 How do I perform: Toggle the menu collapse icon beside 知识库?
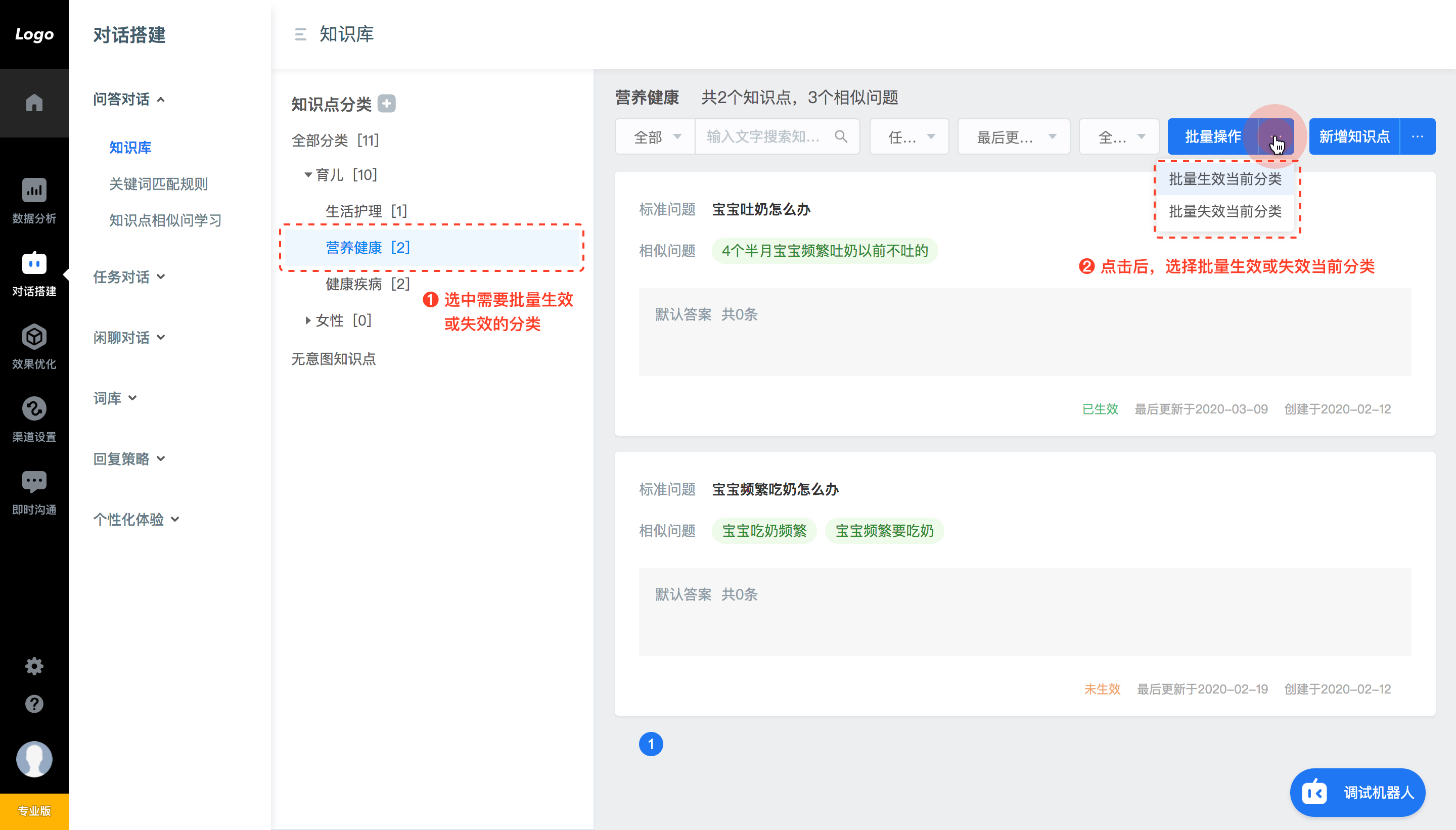point(300,34)
